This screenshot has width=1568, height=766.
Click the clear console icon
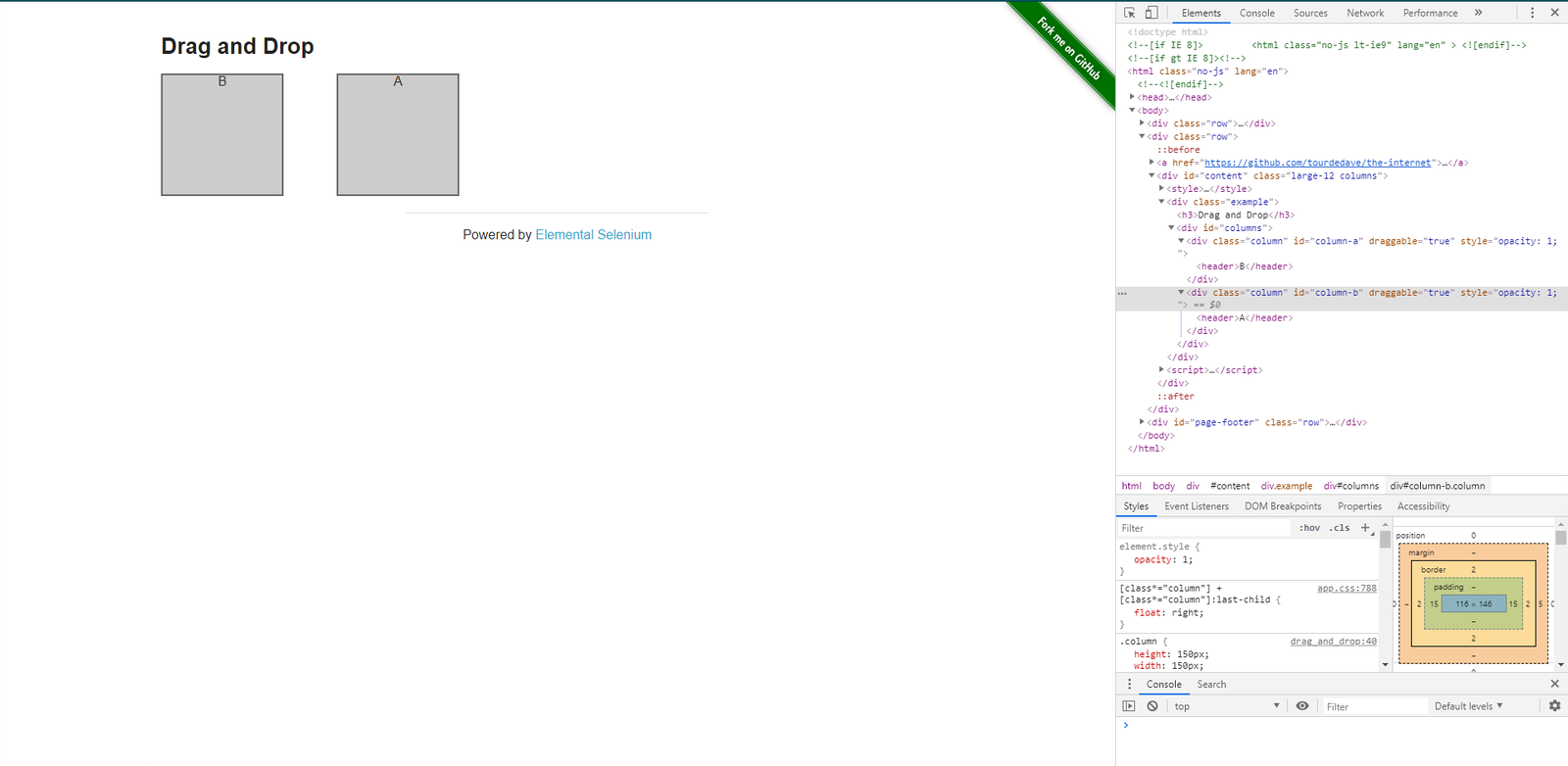(1152, 706)
